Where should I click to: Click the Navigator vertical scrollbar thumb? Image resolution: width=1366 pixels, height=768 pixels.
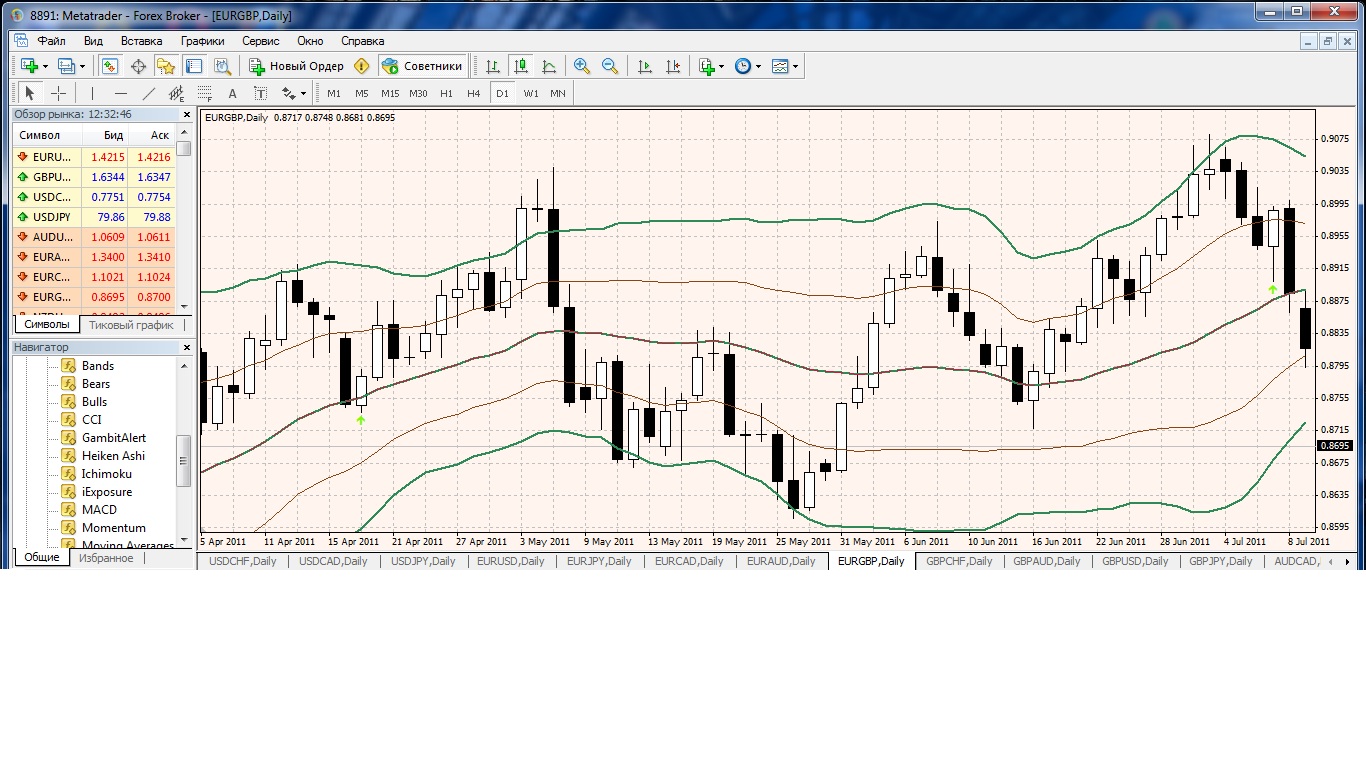click(x=184, y=460)
